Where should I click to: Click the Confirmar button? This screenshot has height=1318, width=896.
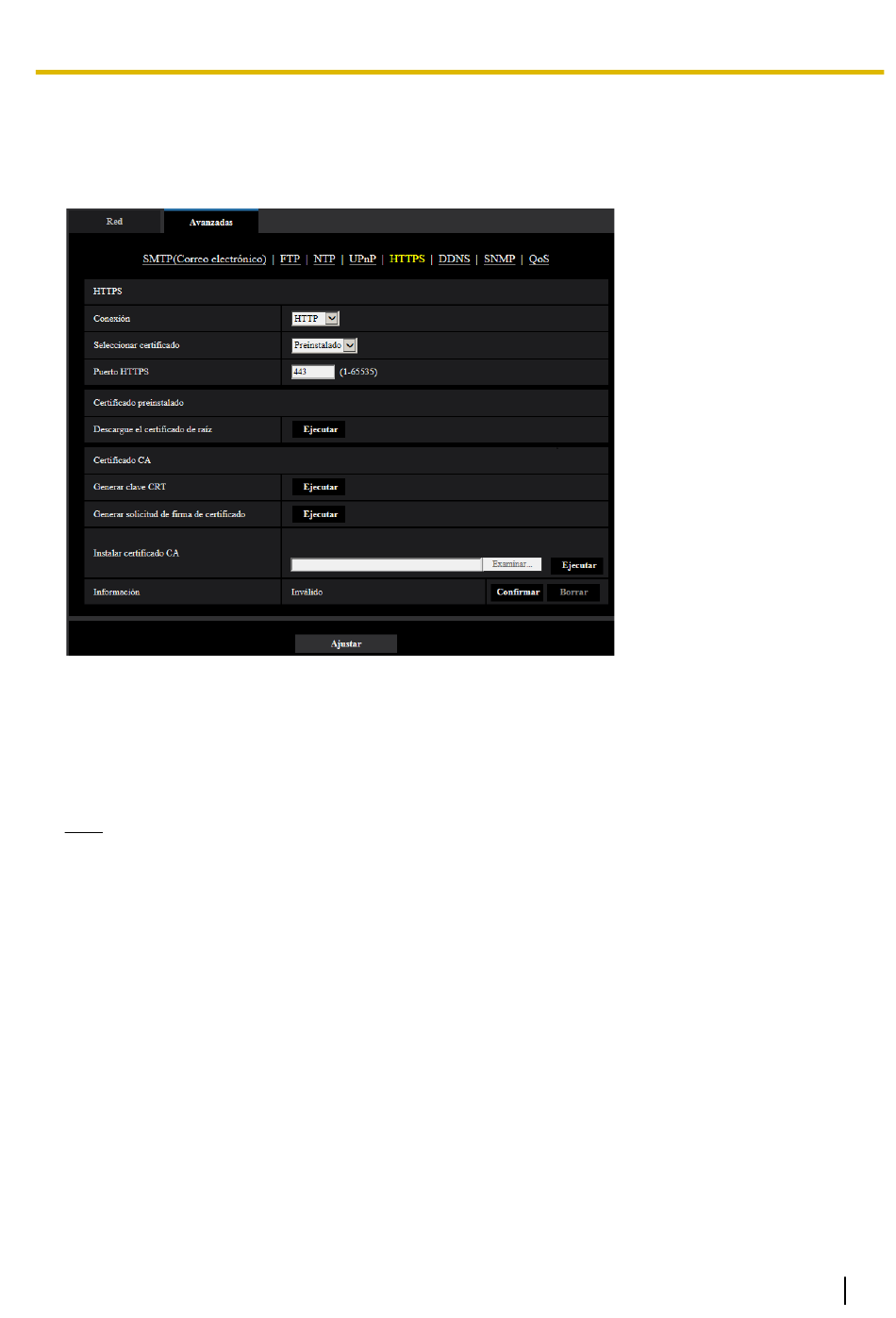click(x=518, y=592)
